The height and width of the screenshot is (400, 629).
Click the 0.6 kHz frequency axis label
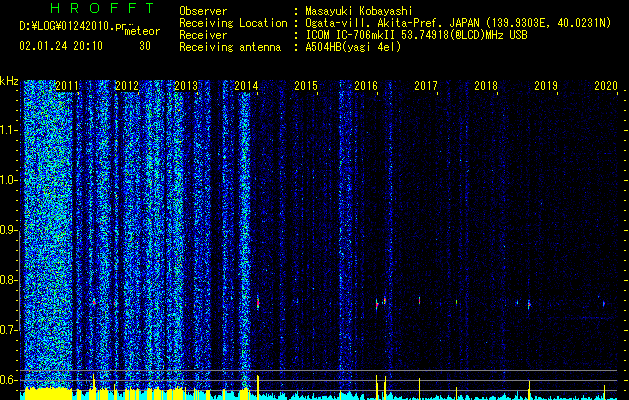pyautogui.click(x=9, y=380)
